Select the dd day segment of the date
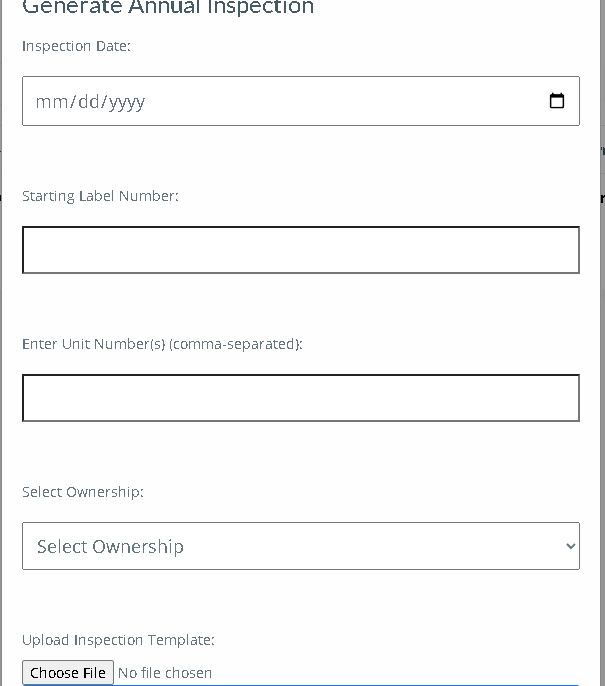Image resolution: width=605 pixels, height=686 pixels. (89, 102)
